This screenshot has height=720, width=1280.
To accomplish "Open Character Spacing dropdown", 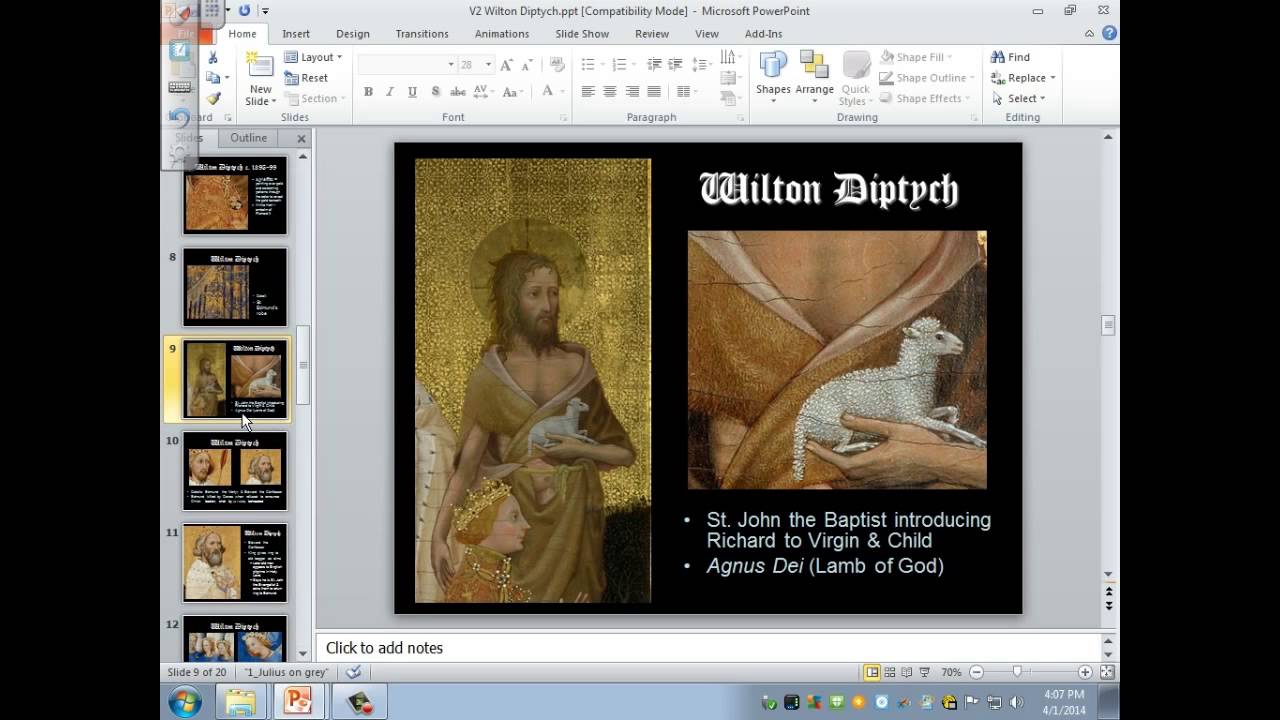I will pyautogui.click(x=484, y=91).
